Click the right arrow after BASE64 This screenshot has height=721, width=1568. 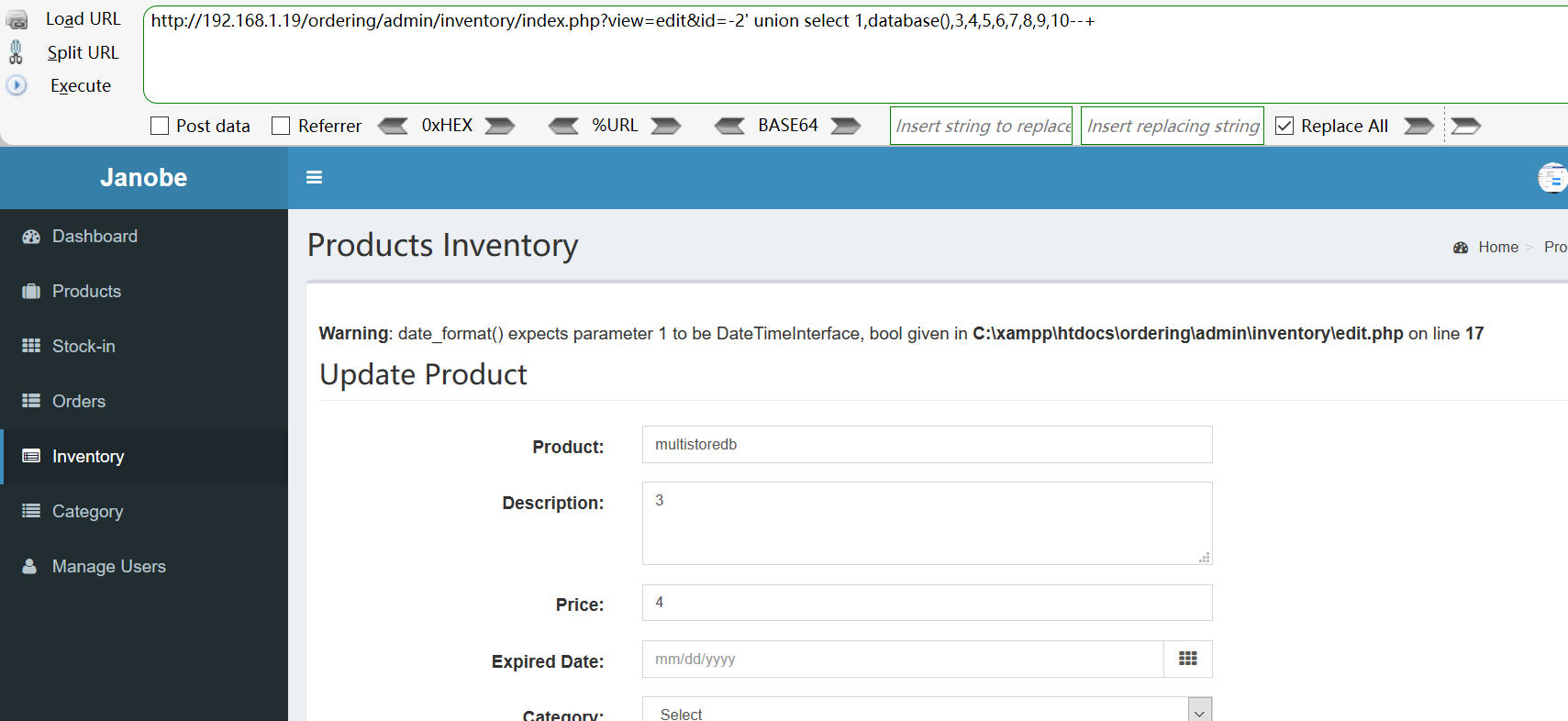[x=846, y=126]
